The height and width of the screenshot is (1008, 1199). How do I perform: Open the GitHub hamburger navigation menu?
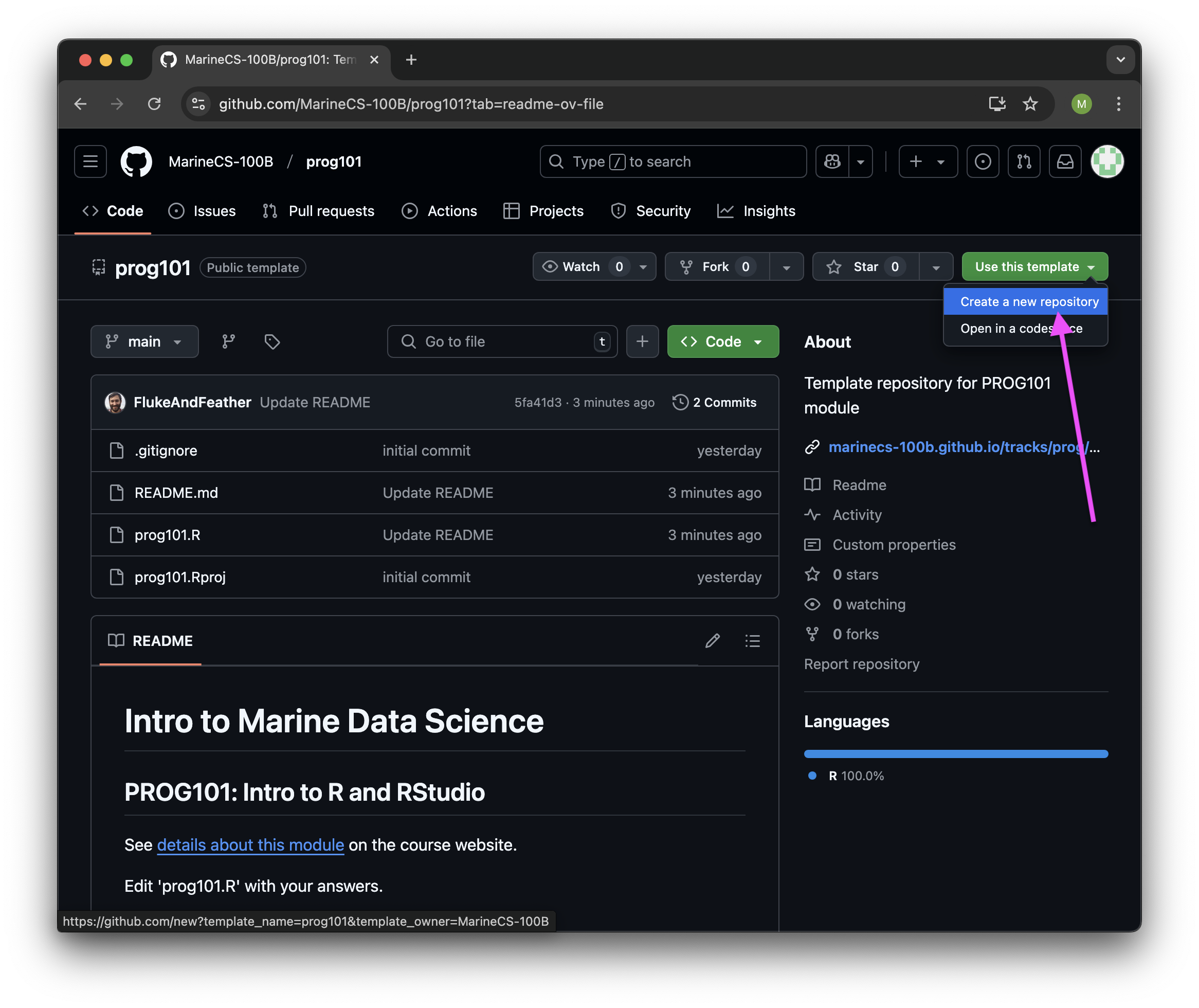90,161
